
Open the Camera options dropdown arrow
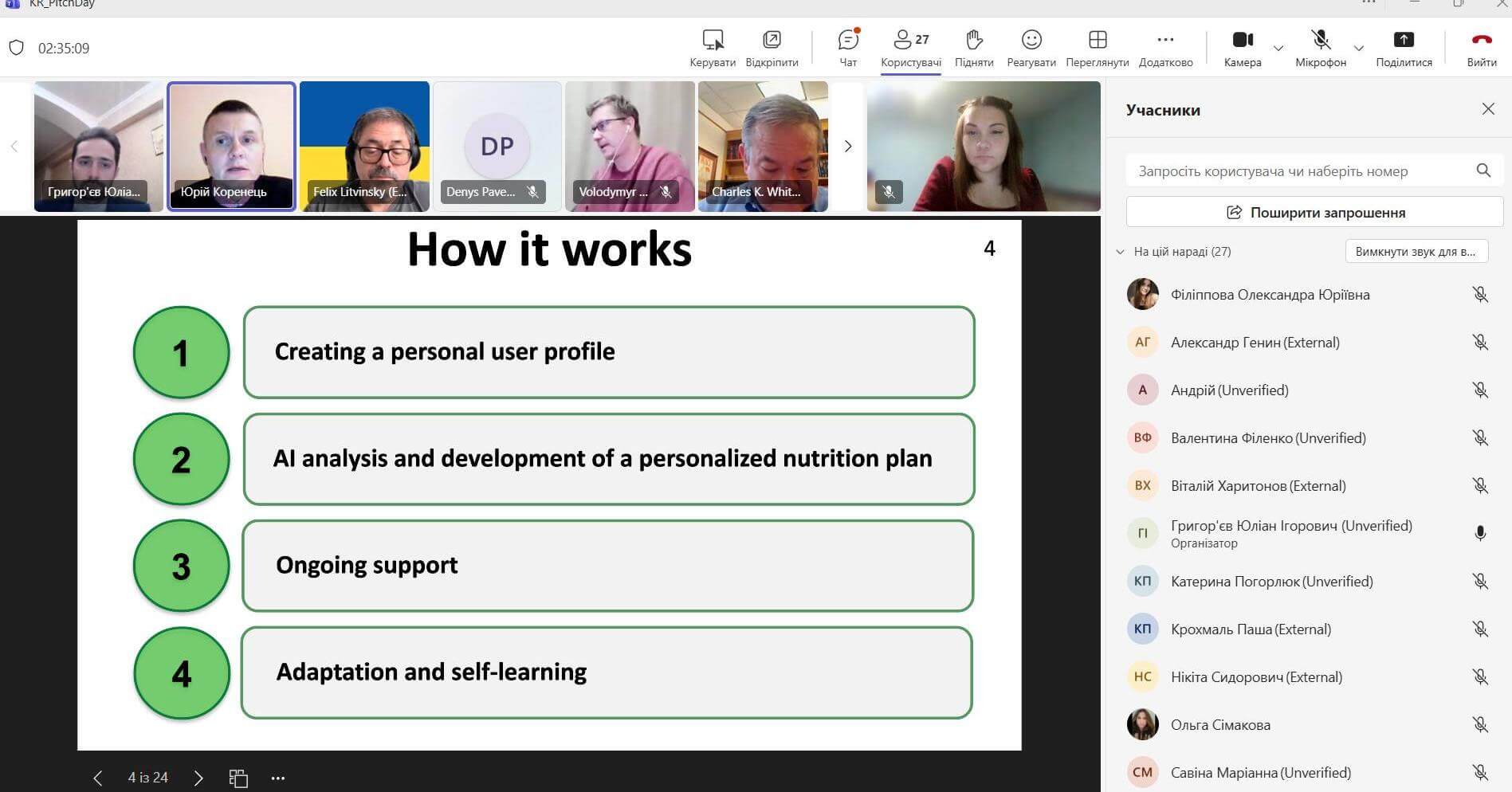(1278, 49)
